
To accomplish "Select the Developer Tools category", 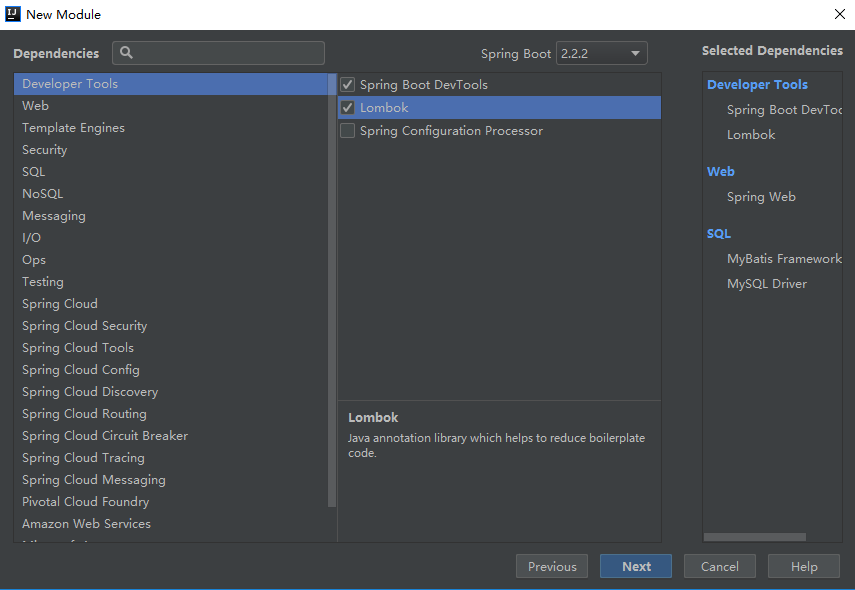I will [x=171, y=84].
